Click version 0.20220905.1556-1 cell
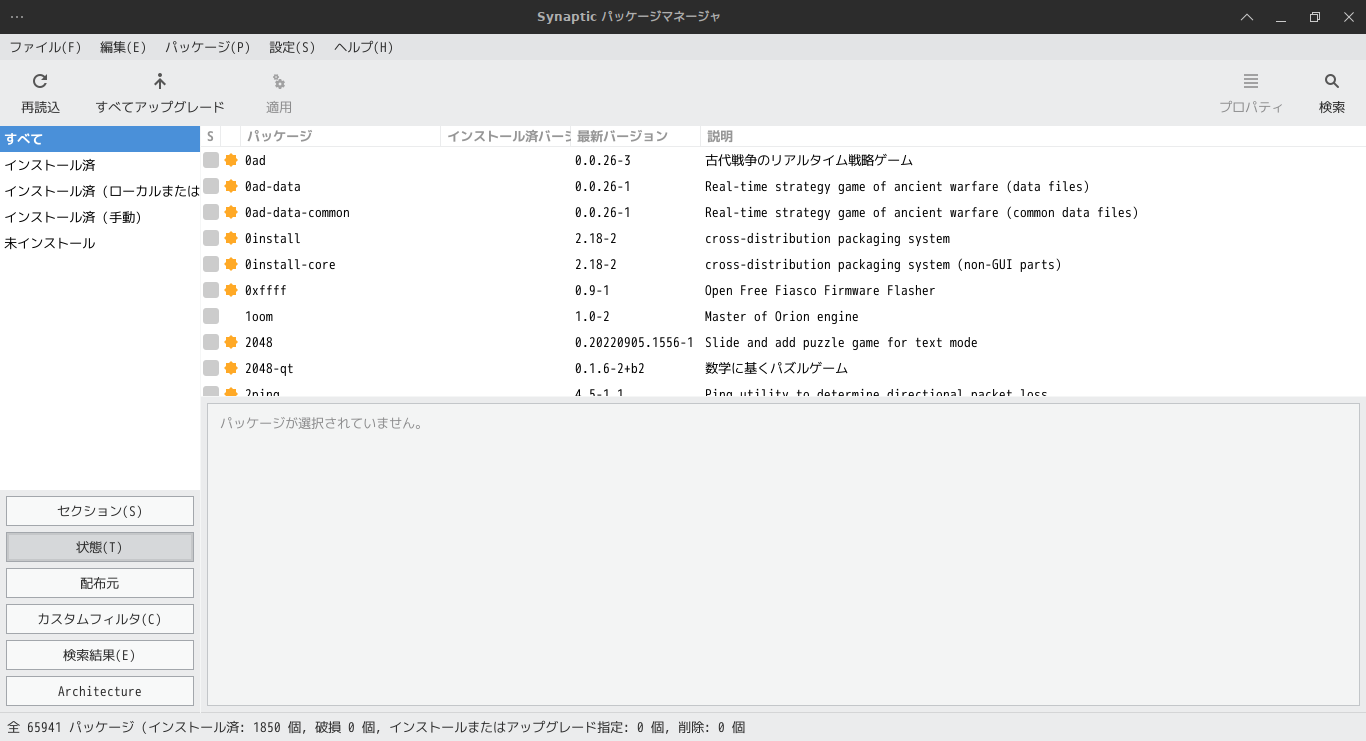 point(634,342)
